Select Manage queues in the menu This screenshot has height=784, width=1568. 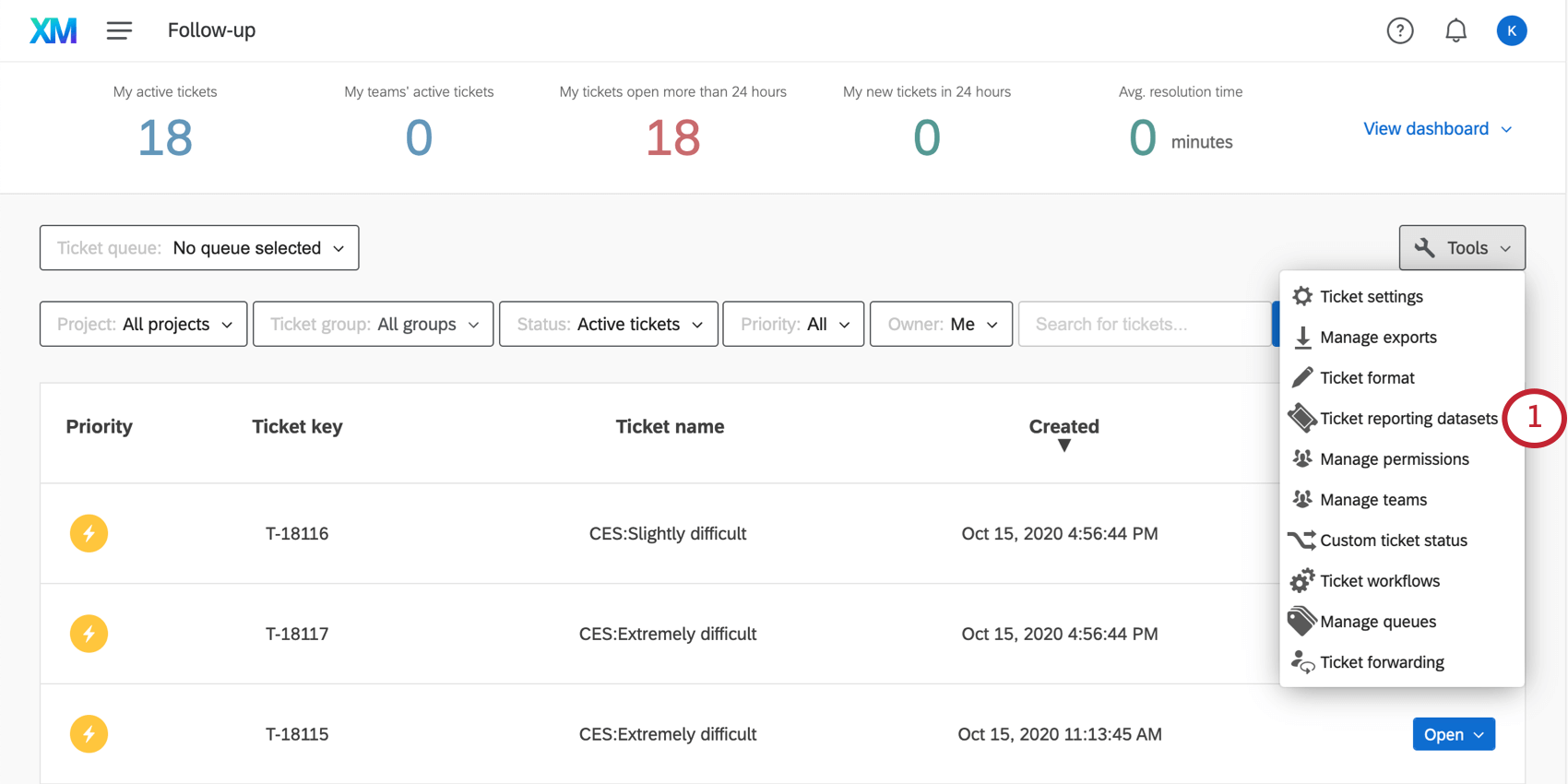1377,621
